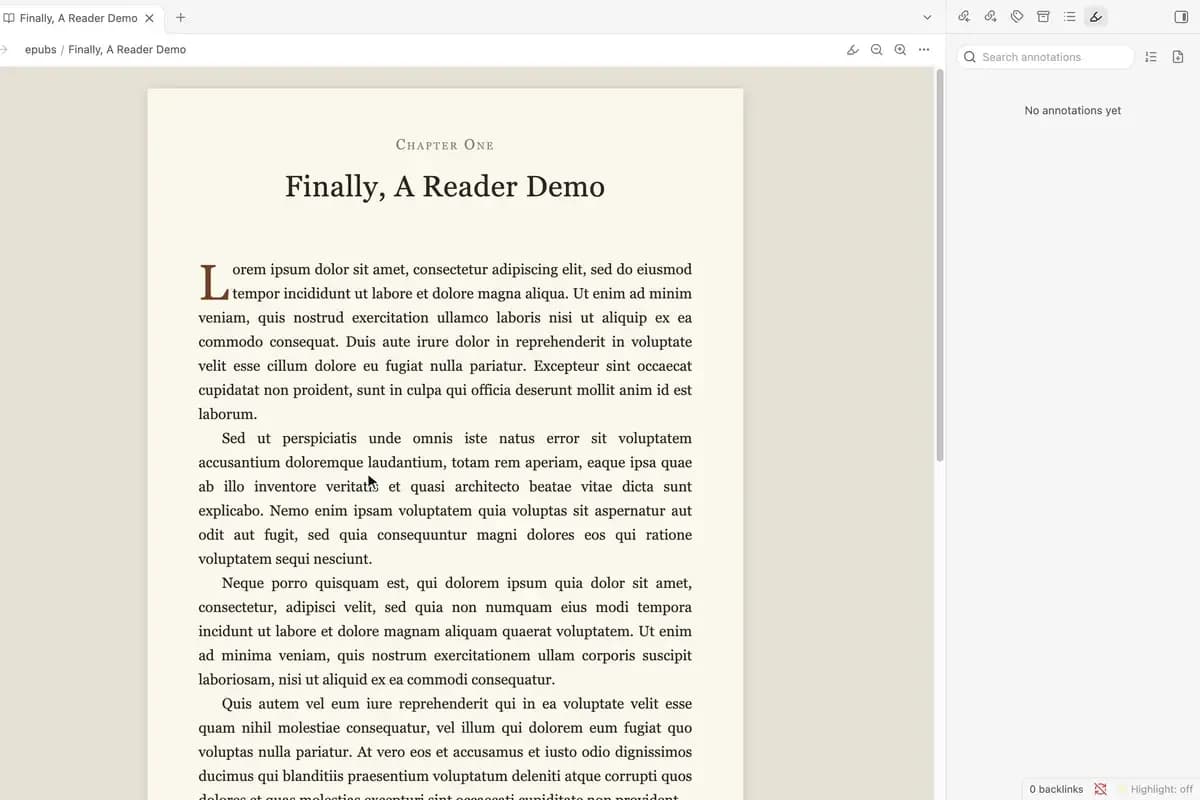Screen dimensions: 1200x800
Task: Change the annotation sort order
Action: [x=1151, y=57]
